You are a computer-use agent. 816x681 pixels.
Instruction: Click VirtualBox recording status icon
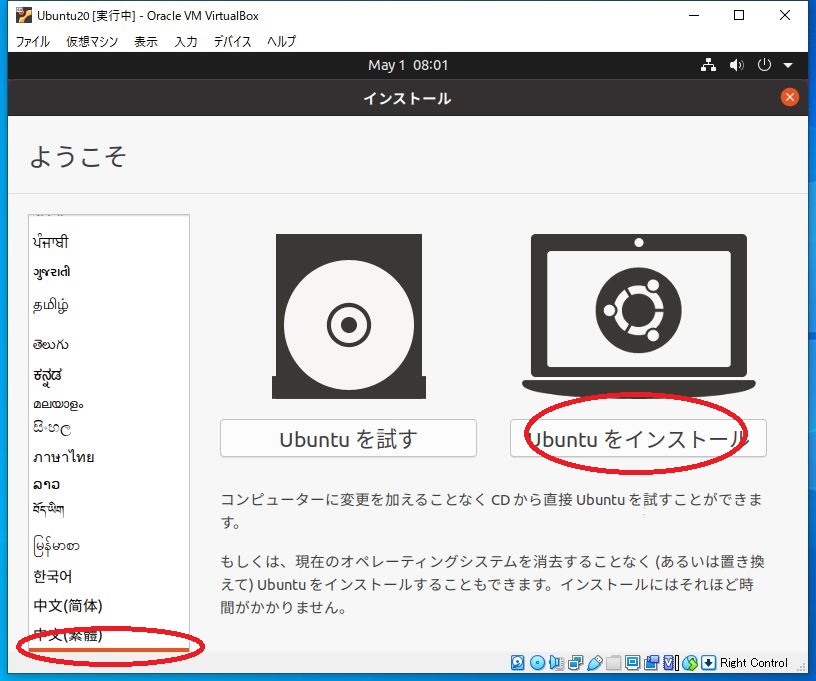651,662
